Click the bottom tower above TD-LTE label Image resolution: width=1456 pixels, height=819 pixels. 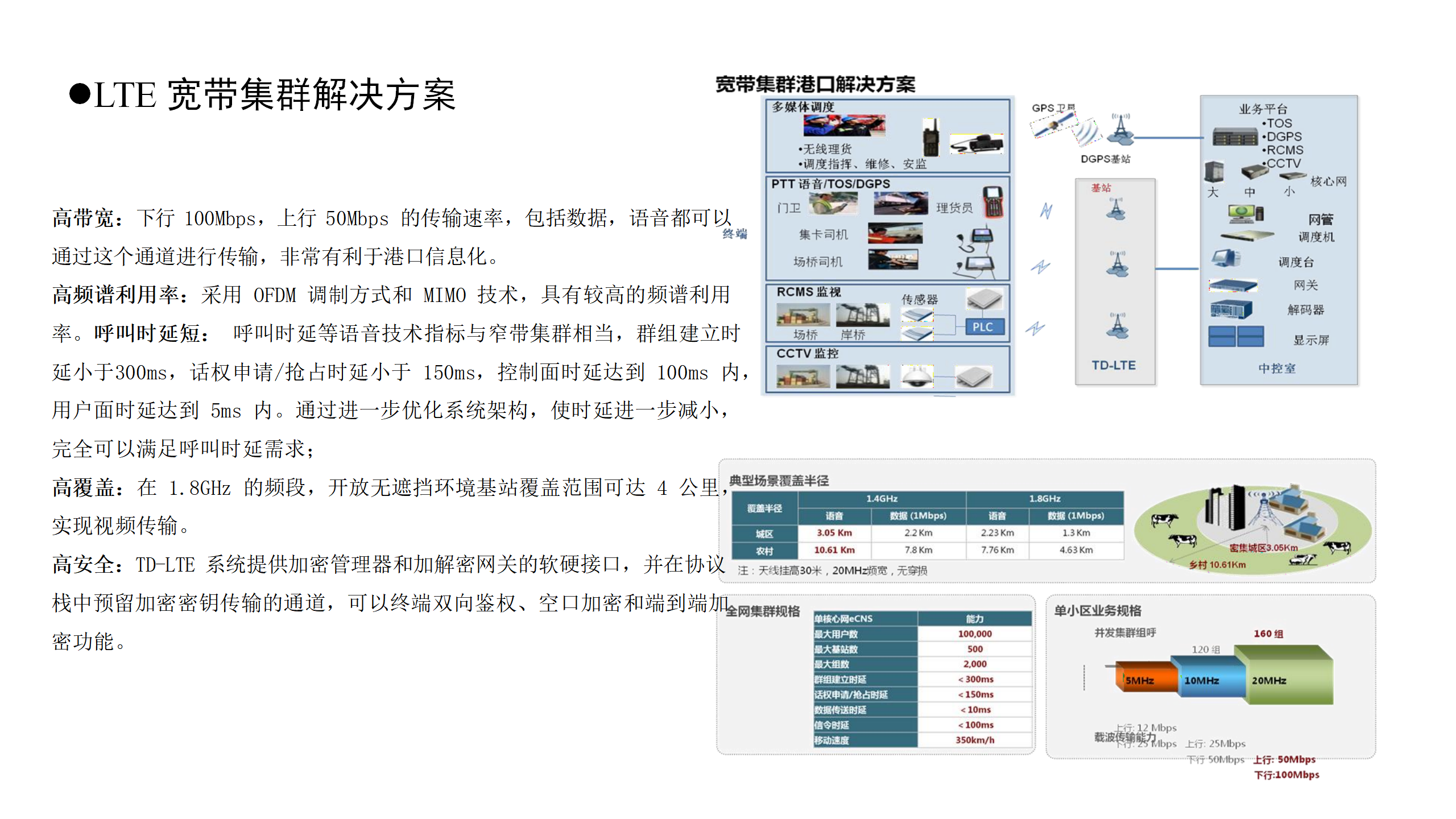1117,326
